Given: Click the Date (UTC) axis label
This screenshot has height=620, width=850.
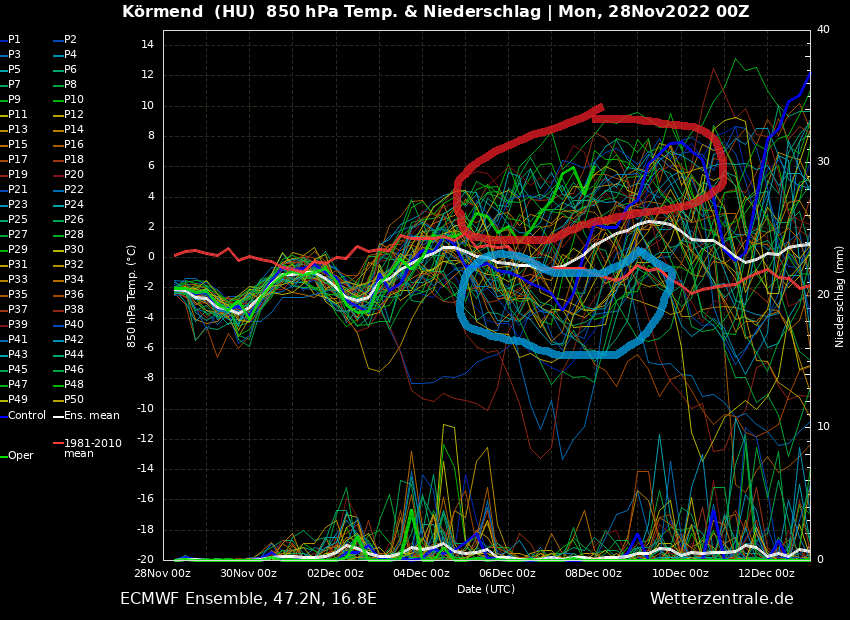Looking at the screenshot, I should coord(486,589).
